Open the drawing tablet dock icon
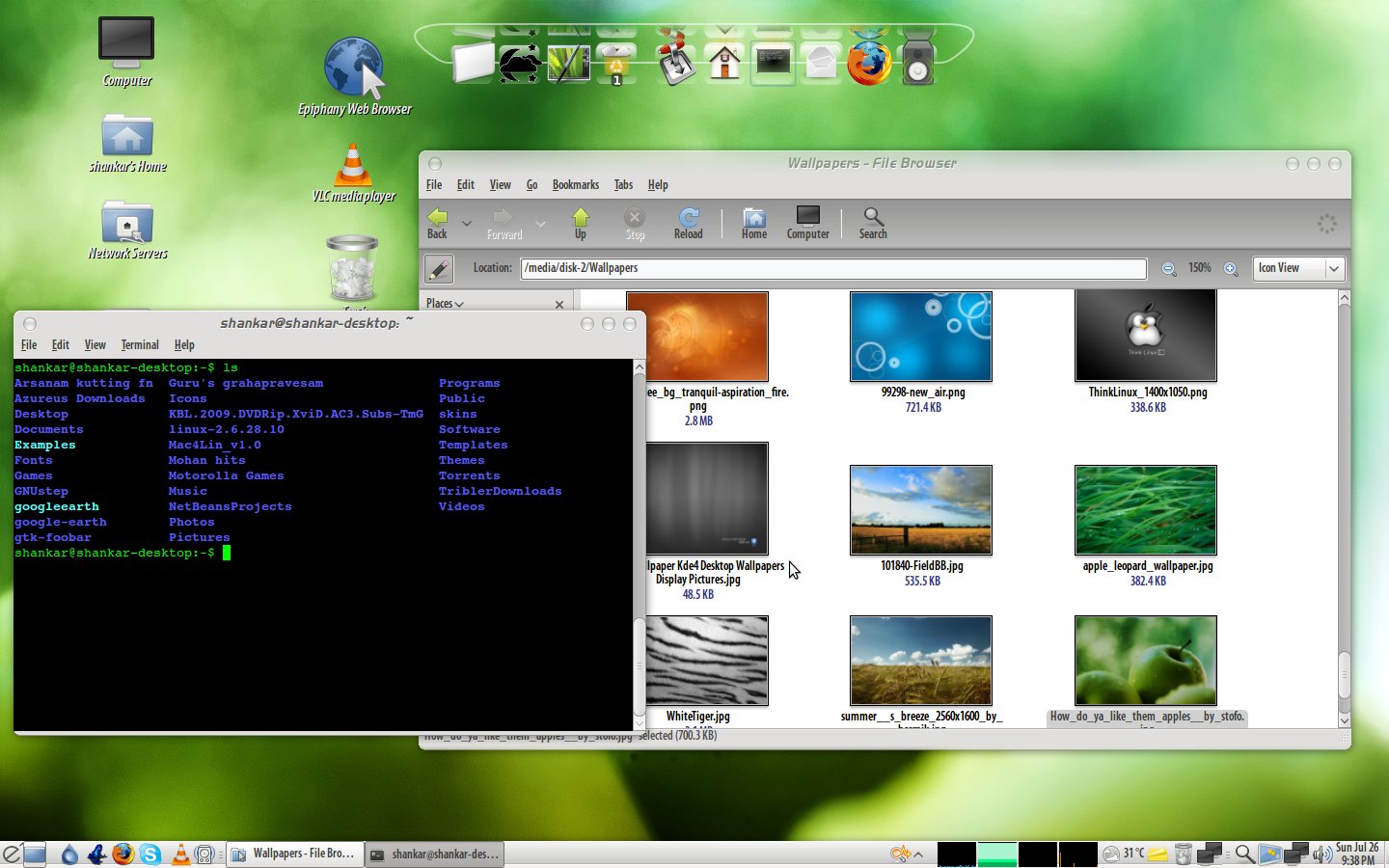The width and height of the screenshot is (1389, 868). click(569, 63)
